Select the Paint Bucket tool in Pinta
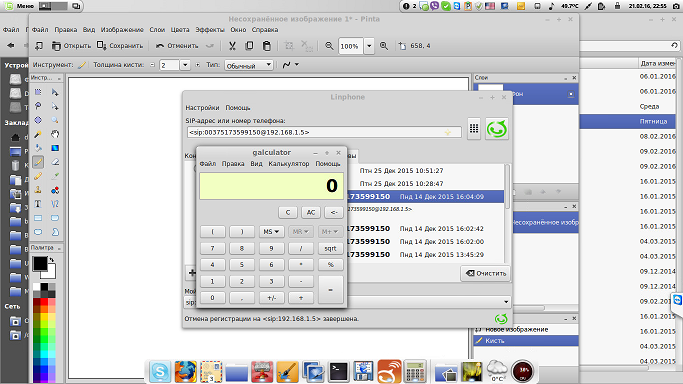 (38, 148)
